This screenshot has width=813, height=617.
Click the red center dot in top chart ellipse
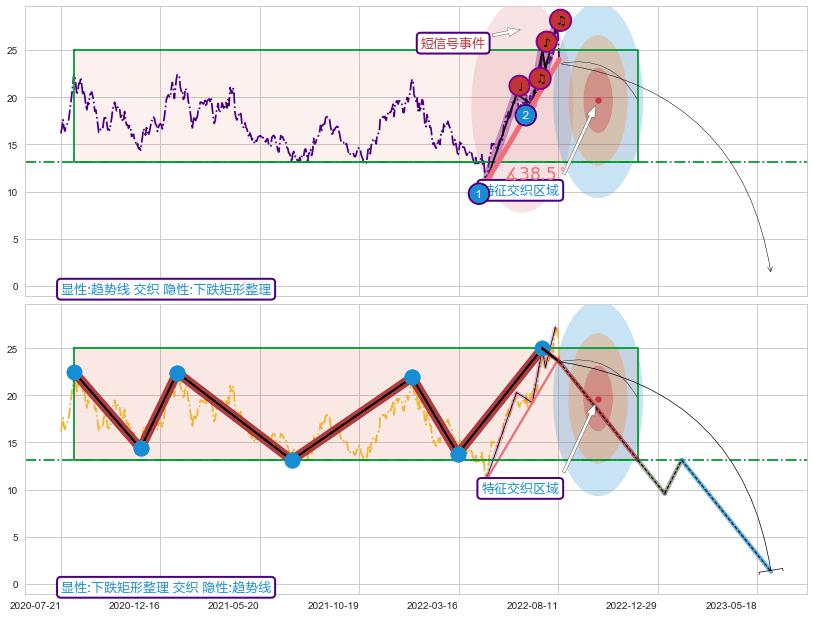(598, 100)
